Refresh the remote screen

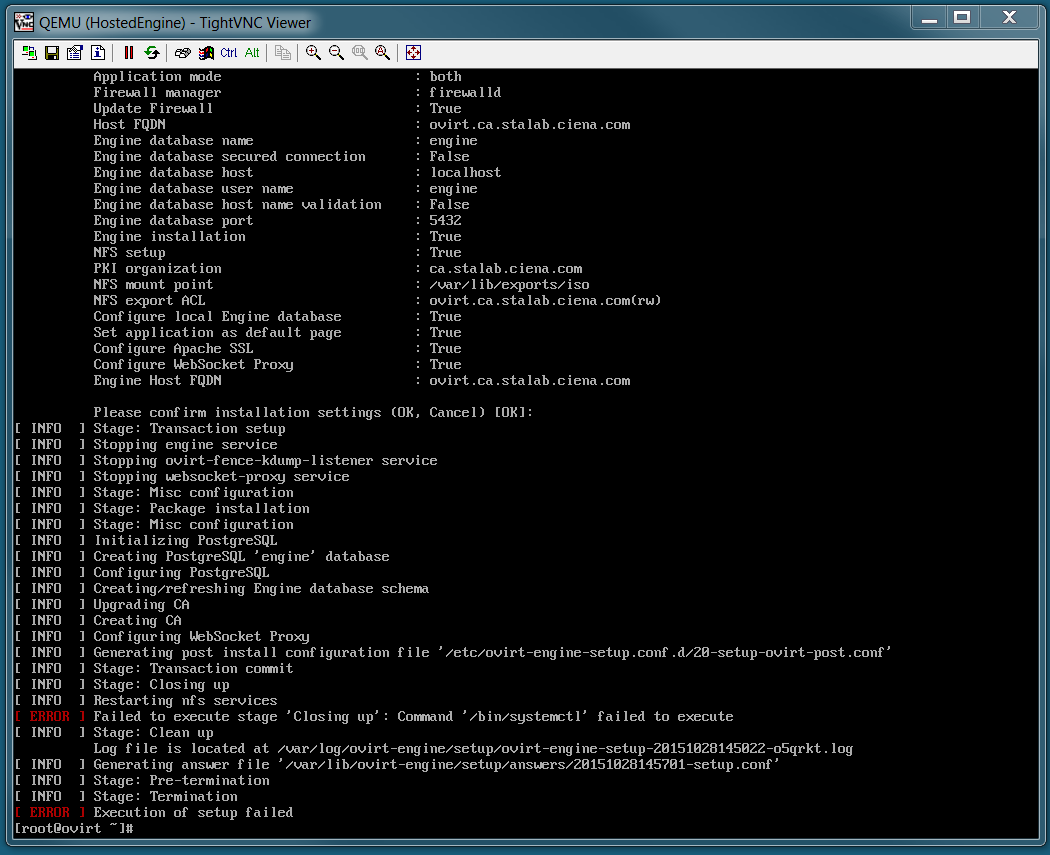(x=151, y=53)
